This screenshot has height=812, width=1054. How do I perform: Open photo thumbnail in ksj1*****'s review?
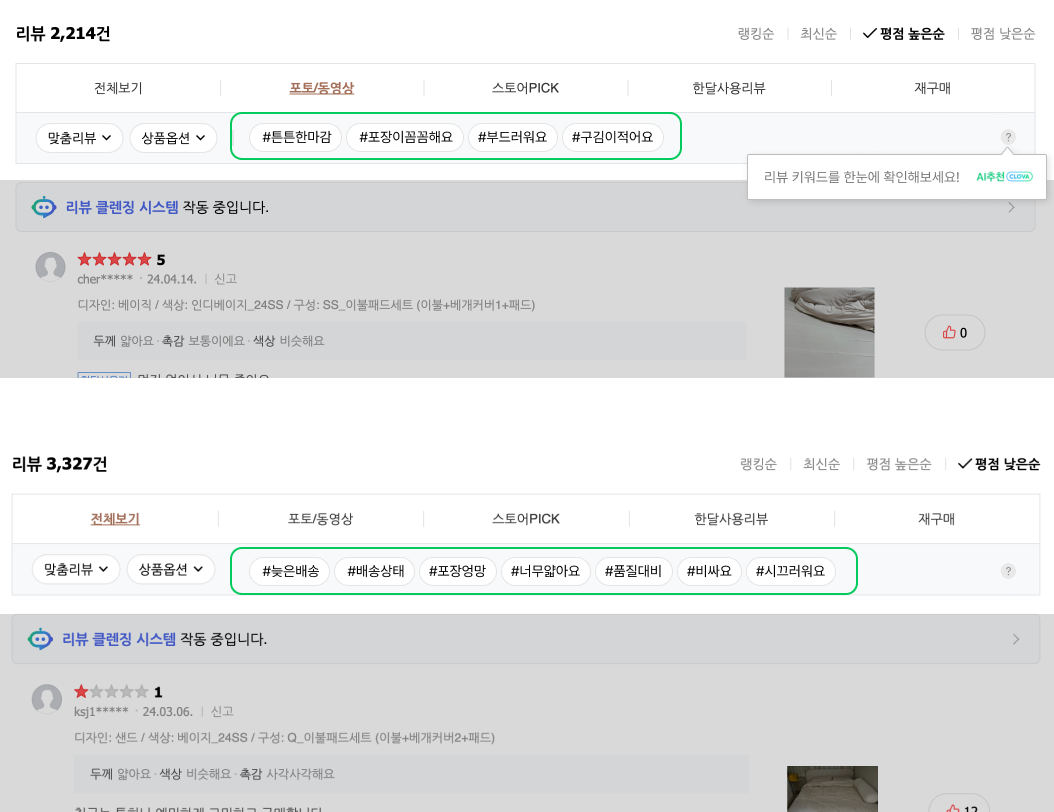tap(832, 789)
